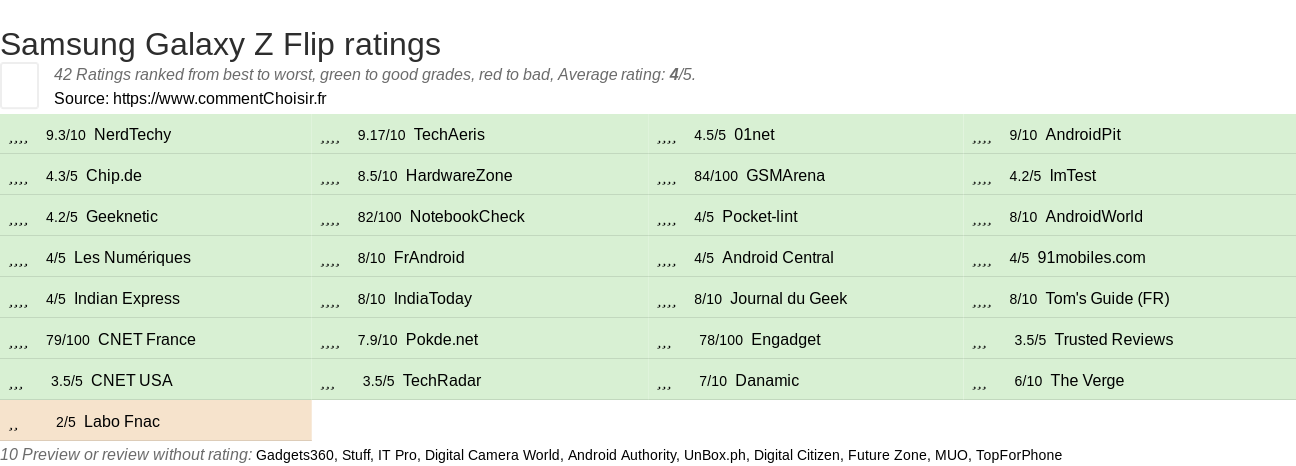Click Android Central 4/5 entry
Screen dimensions: 1296x466
point(806,258)
